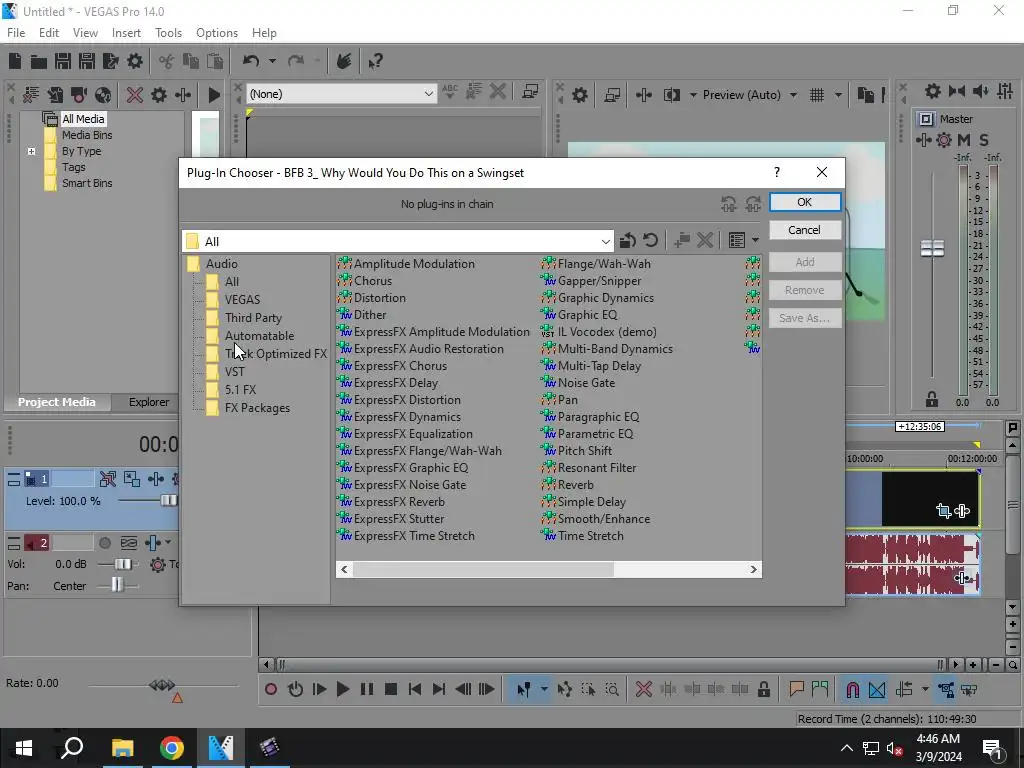The height and width of the screenshot is (768, 1024).
Task: Click Cancel in Plug-In Chooser
Action: tap(805, 230)
